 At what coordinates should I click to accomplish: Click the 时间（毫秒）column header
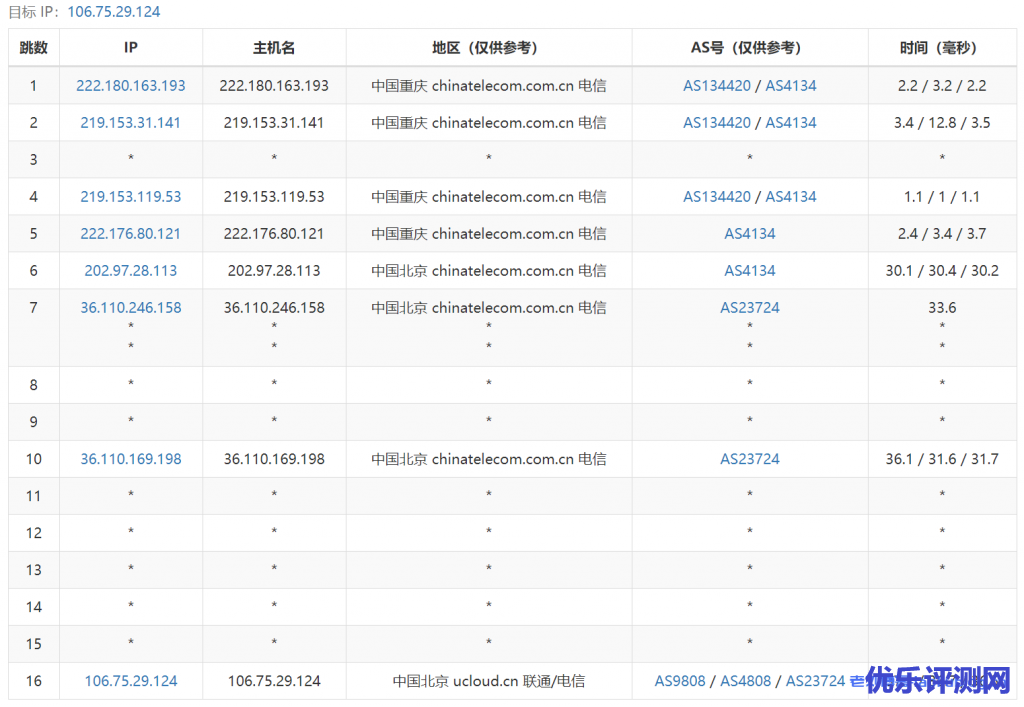pos(942,48)
